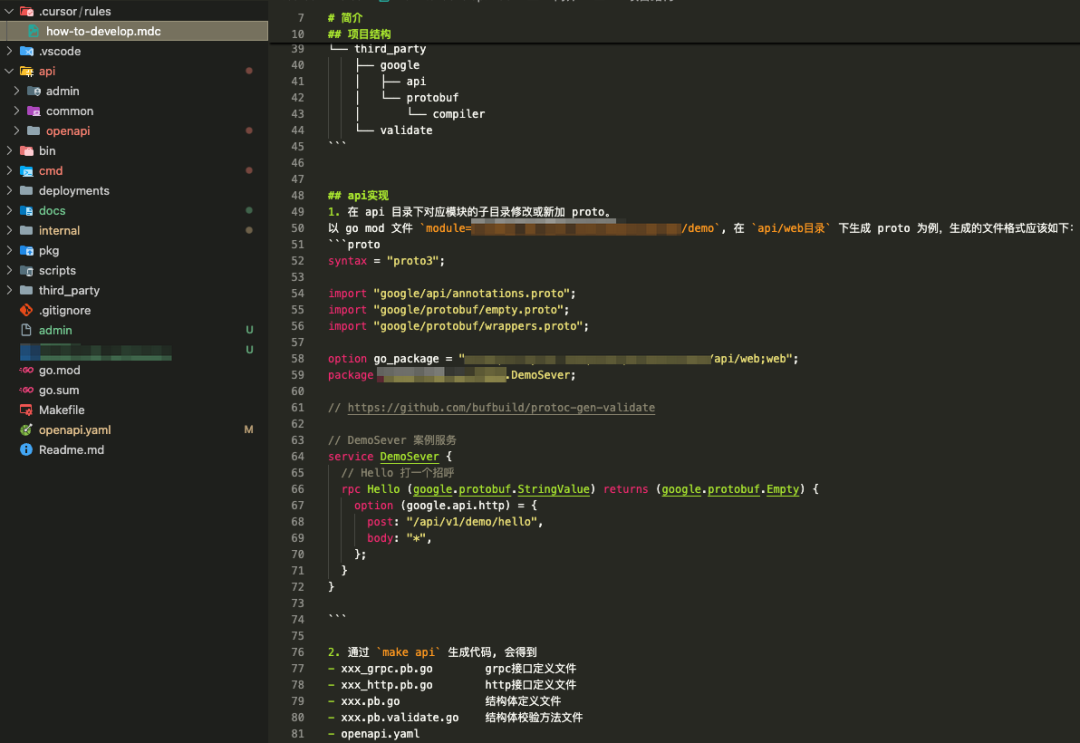This screenshot has height=743, width=1080.
Task: Click the .vscode folder icon
Action: click(x=27, y=51)
